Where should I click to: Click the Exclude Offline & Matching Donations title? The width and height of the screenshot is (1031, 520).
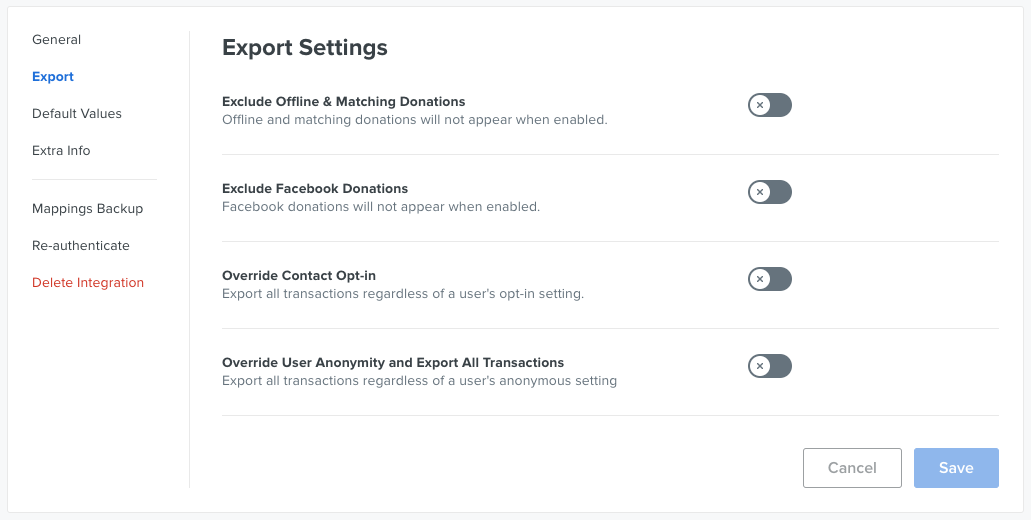[x=343, y=102]
